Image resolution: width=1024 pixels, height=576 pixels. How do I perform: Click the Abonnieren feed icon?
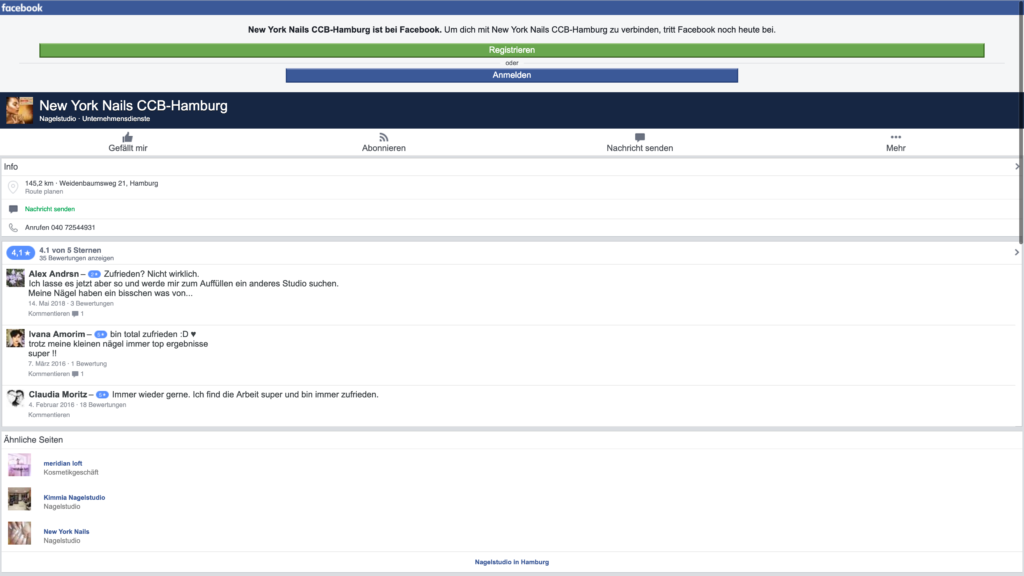(x=383, y=137)
